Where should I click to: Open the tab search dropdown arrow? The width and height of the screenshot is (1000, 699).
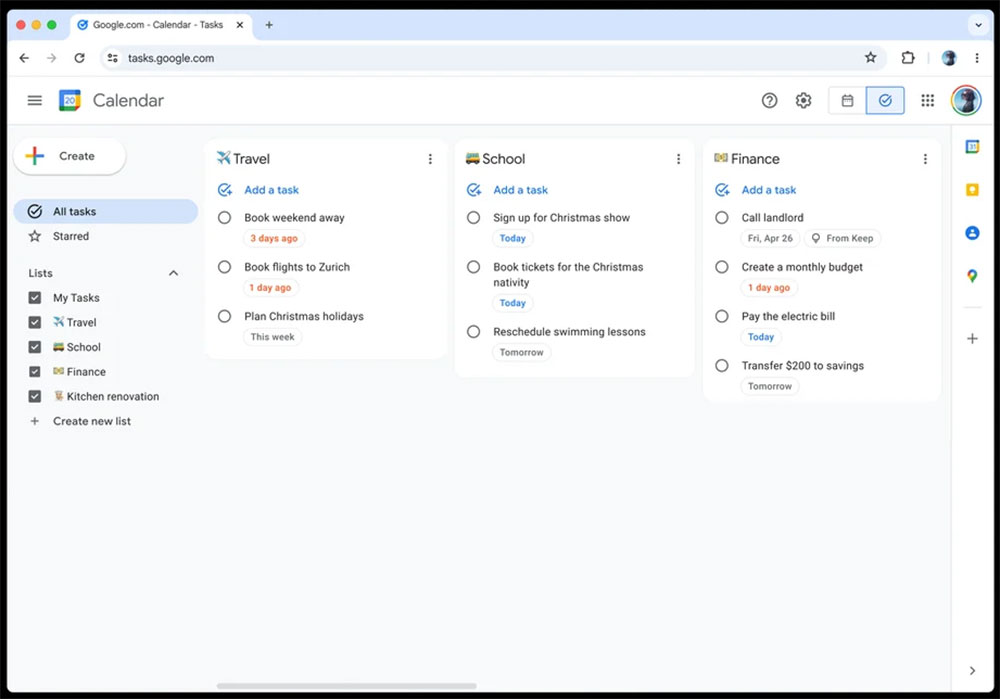click(x=978, y=25)
